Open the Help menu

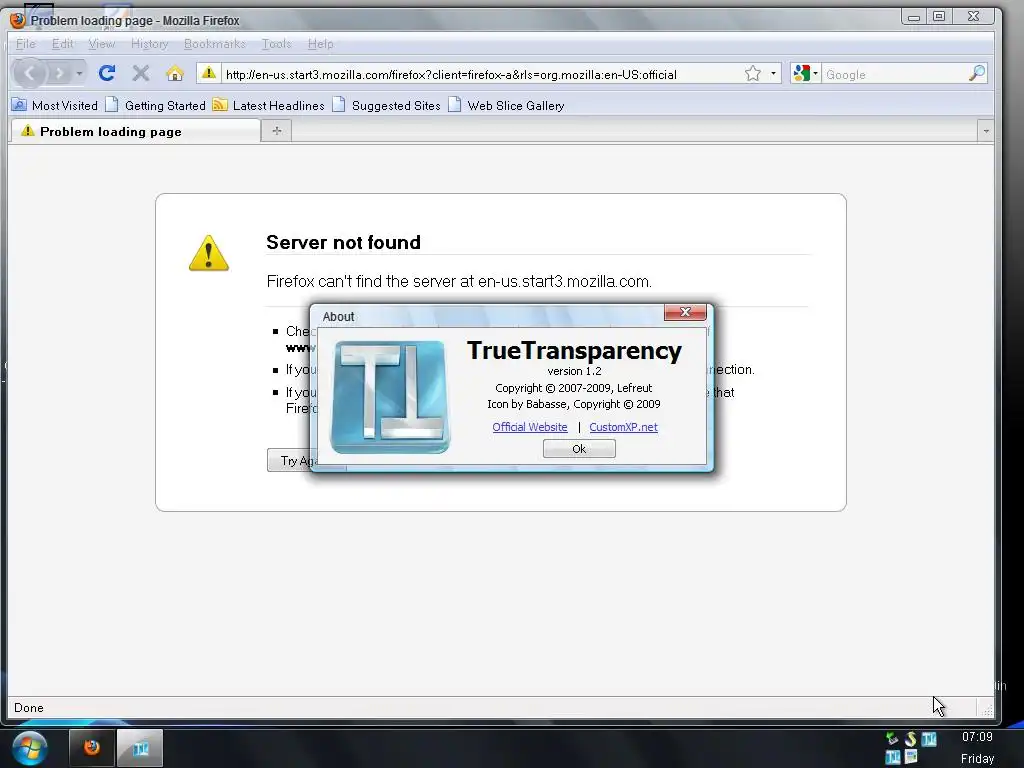[x=321, y=44]
